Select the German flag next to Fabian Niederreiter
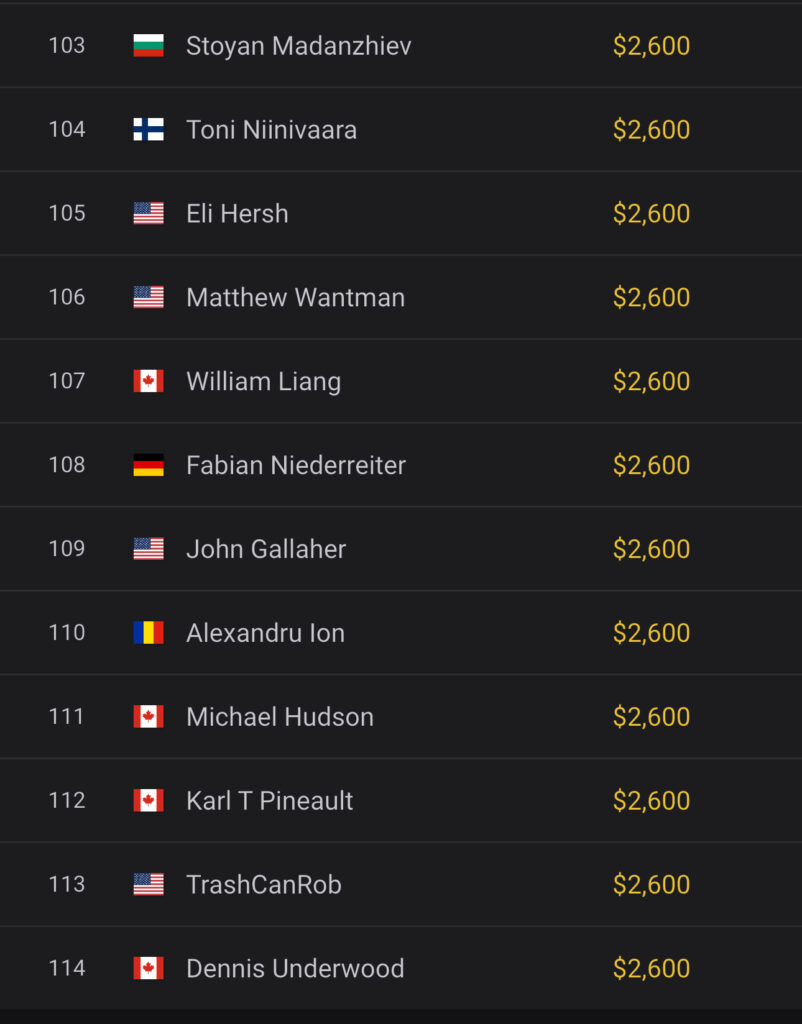Screen dimensions: 802x1024 click(x=148, y=465)
